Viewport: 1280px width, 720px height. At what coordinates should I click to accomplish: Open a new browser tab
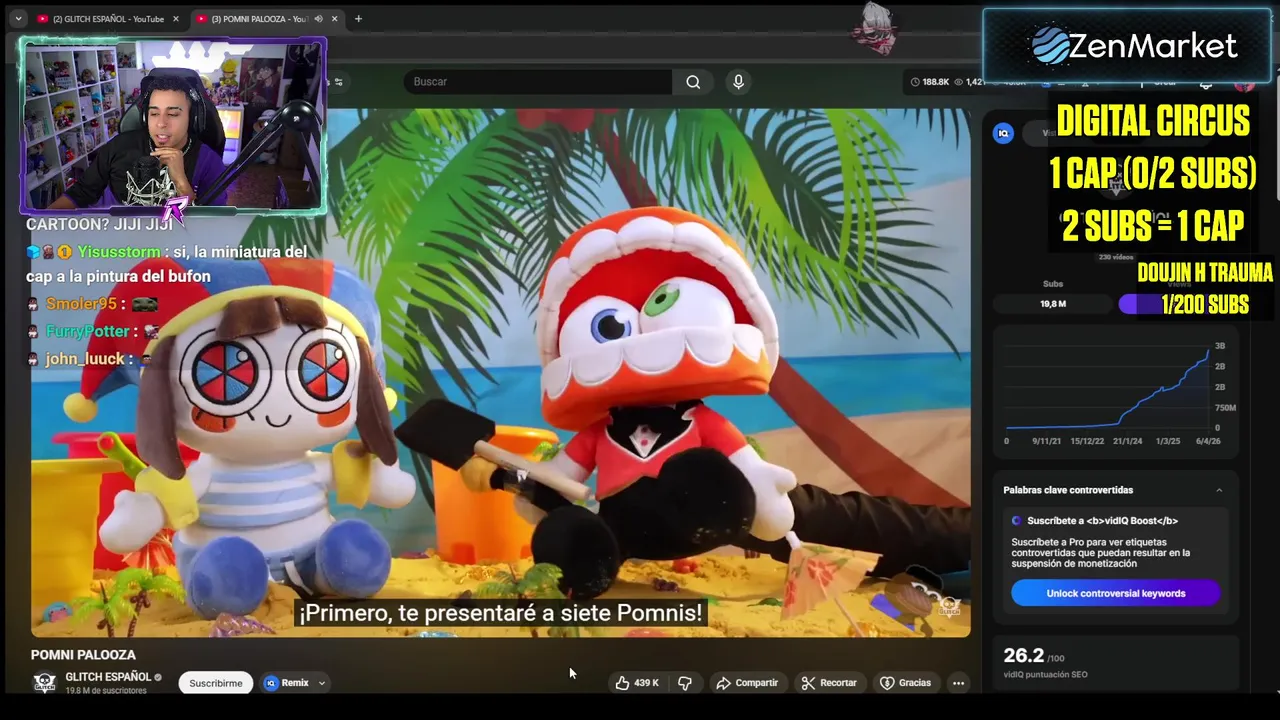pos(358,18)
